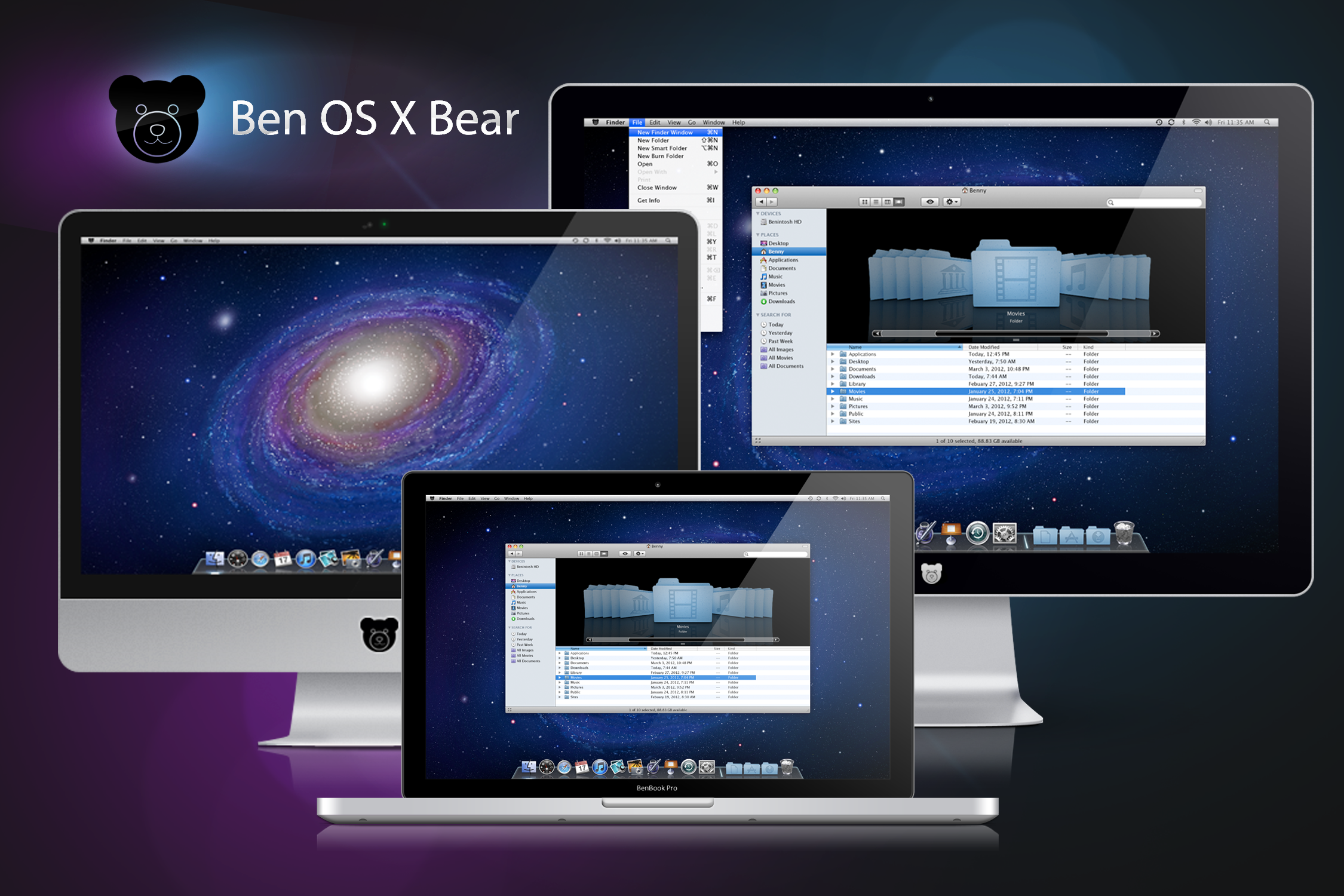Switch to list view in BenBook Pro Finder
The width and height of the screenshot is (1344, 896).
point(588,554)
